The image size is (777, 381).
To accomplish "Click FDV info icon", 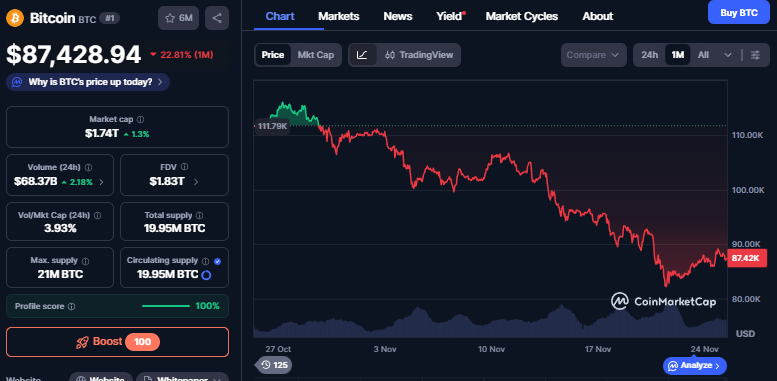I will pos(185,167).
